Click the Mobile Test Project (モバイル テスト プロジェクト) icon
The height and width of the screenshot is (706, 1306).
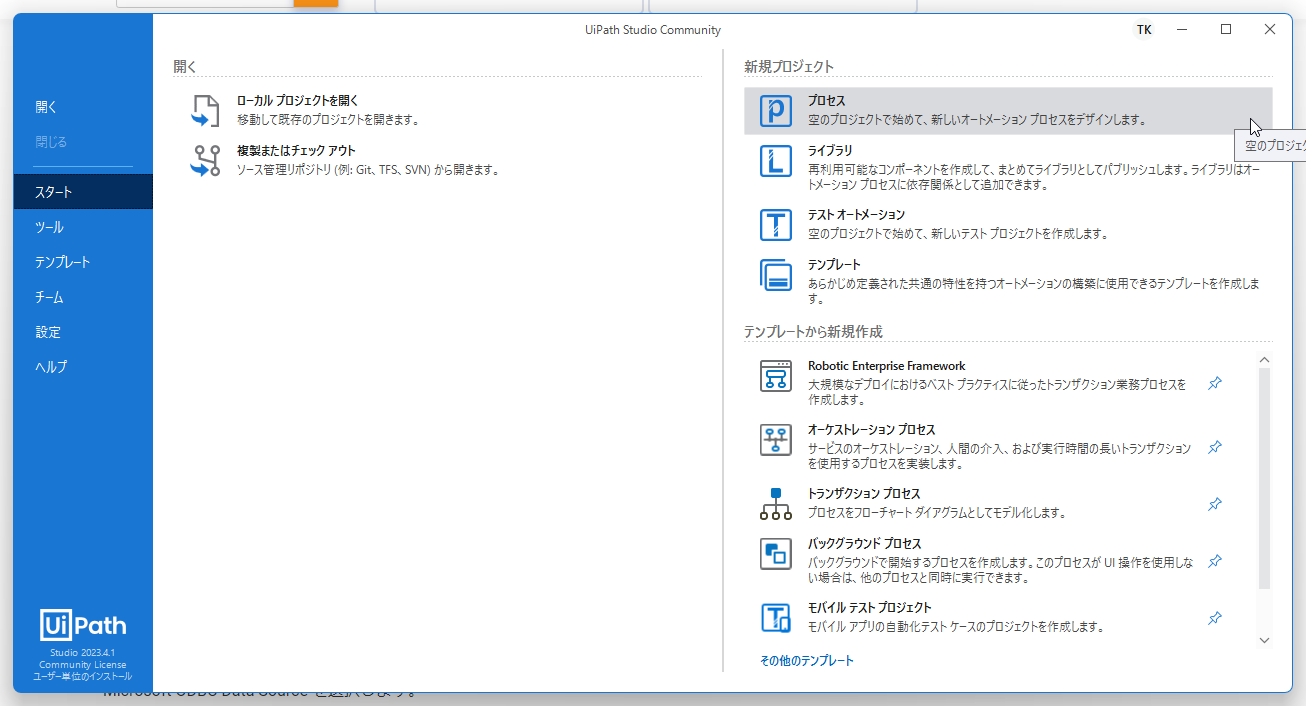[x=776, y=618]
